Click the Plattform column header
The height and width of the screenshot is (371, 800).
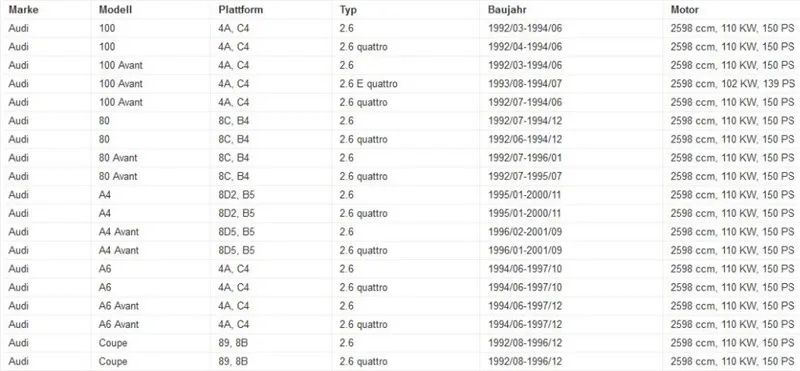(x=241, y=10)
